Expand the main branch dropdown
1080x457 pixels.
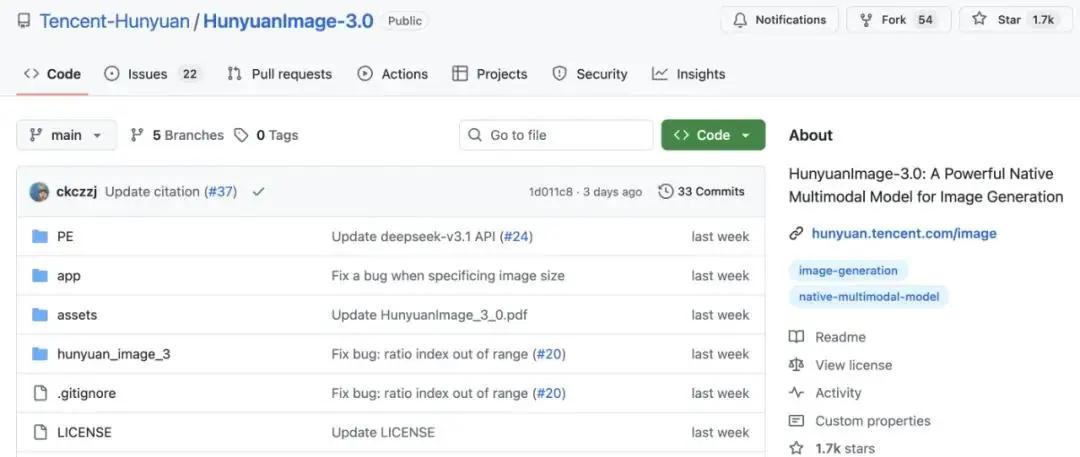(x=66, y=135)
